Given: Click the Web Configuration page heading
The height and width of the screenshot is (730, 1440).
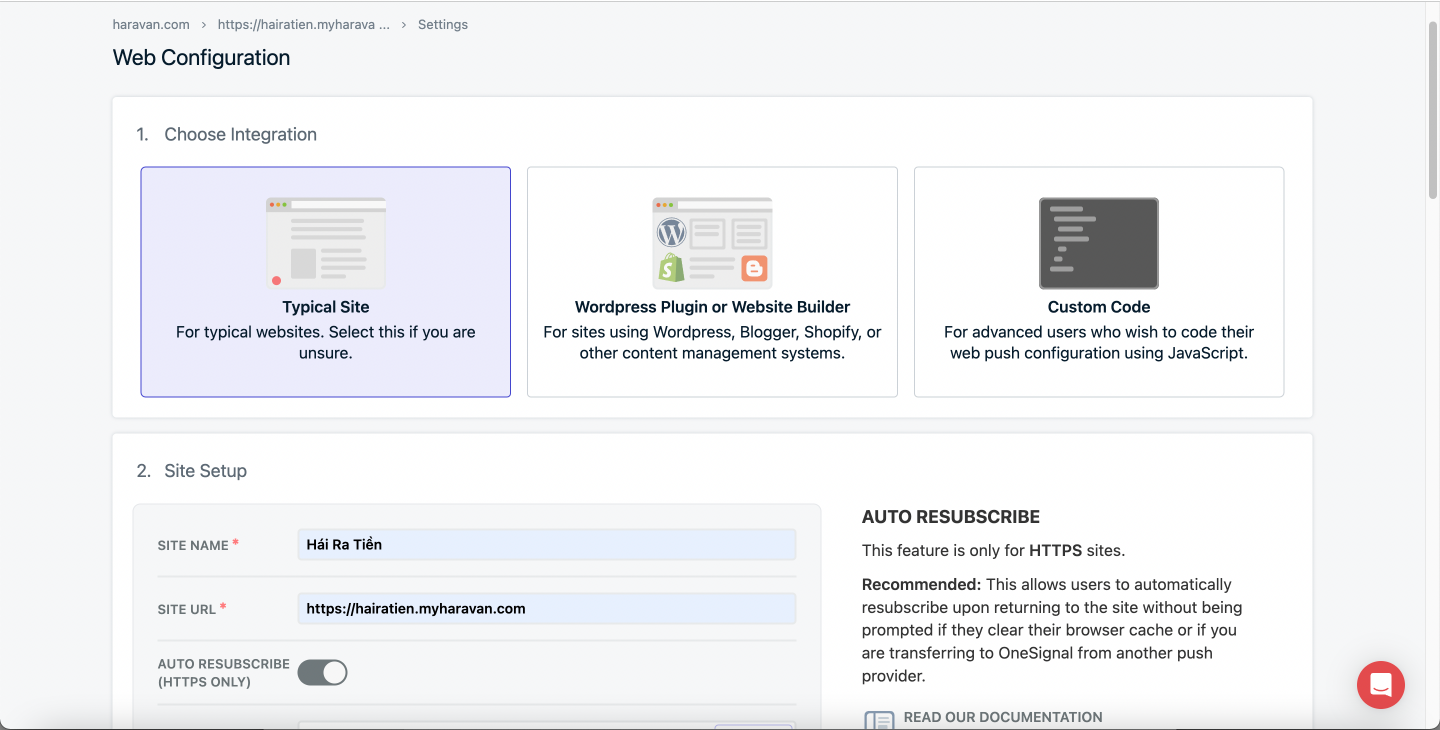Looking at the screenshot, I should [x=201, y=58].
